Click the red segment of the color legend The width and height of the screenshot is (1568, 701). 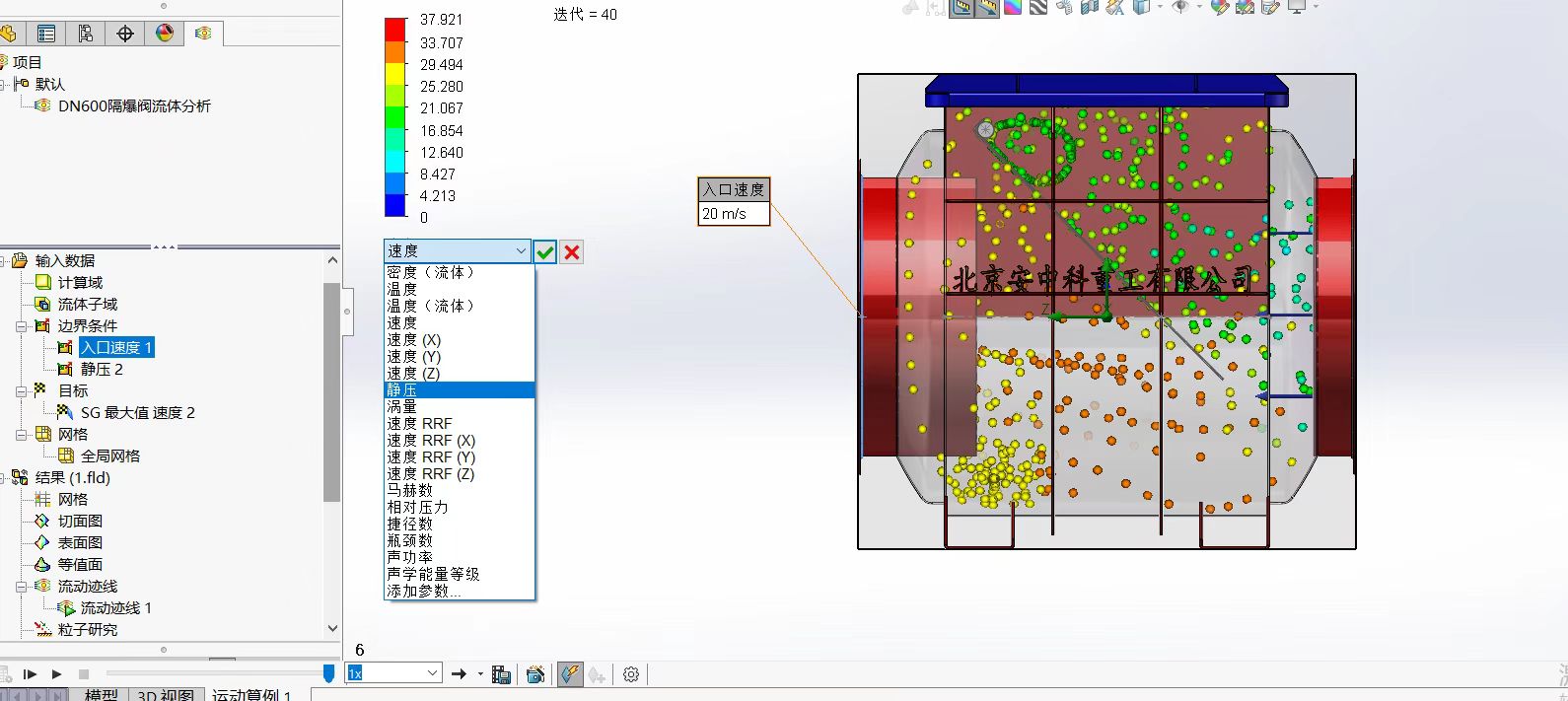(395, 29)
